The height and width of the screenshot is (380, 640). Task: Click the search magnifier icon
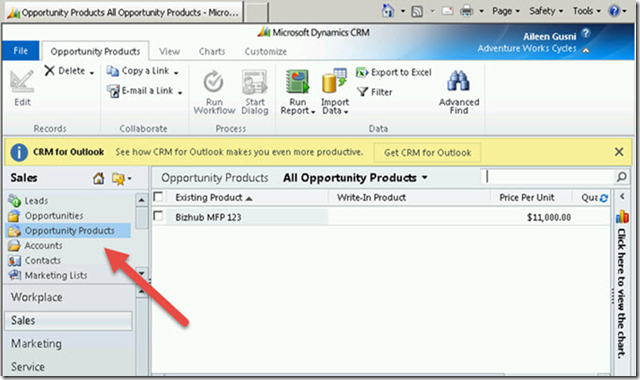(621, 177)
